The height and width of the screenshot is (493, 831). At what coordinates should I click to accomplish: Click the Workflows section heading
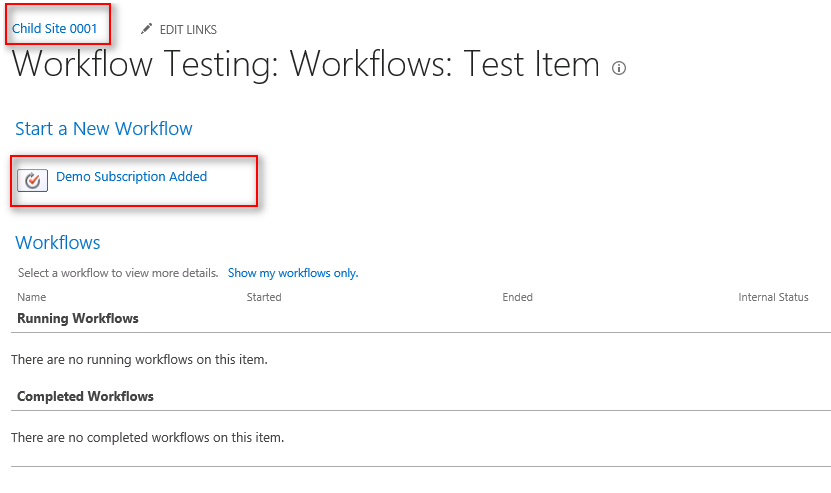pyautogui.click(x=58, y=243)
